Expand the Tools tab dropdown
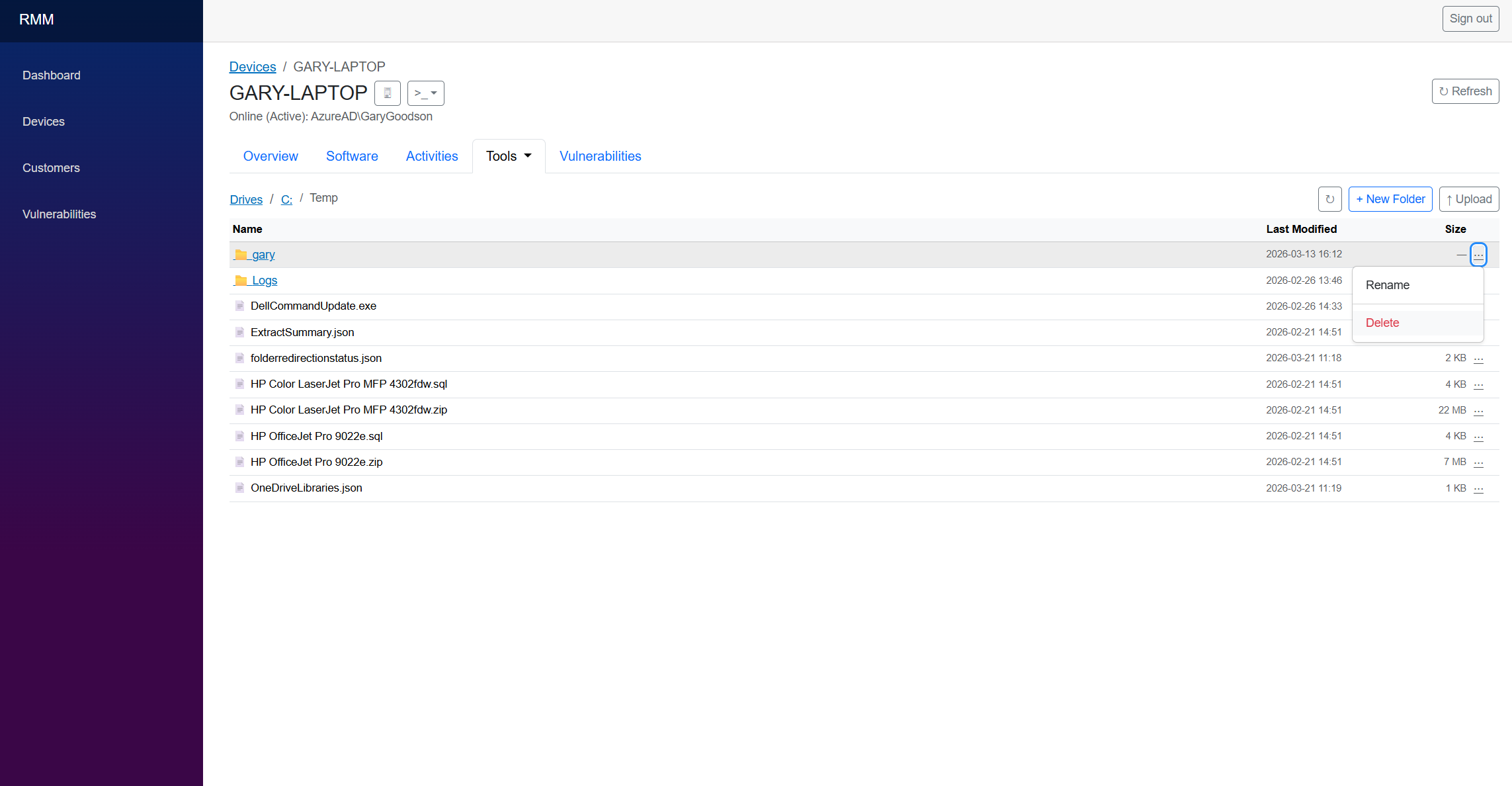 [508, 155]
